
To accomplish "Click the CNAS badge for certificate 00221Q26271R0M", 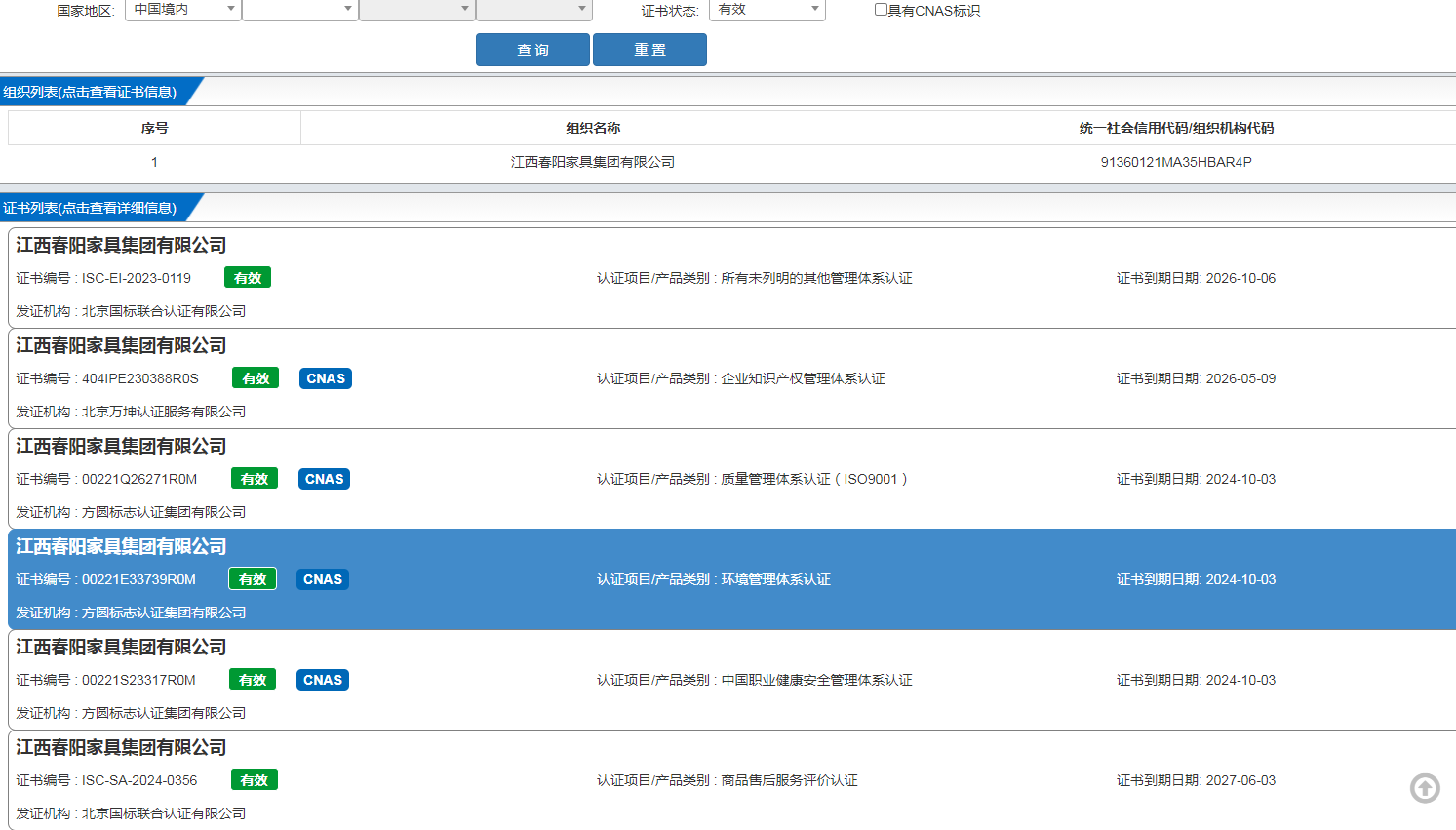I will pyautogui.click(x=324, y=479).
